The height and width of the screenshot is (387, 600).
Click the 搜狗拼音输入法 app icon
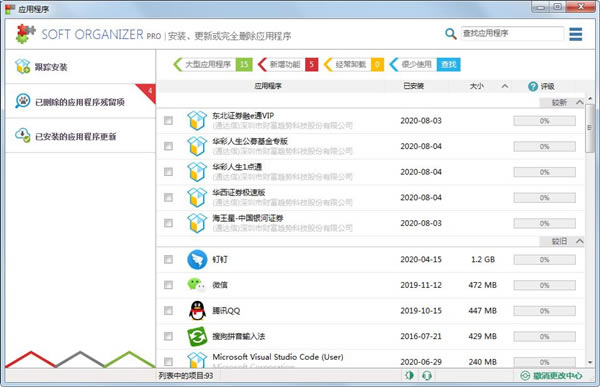tap(197, 336)
